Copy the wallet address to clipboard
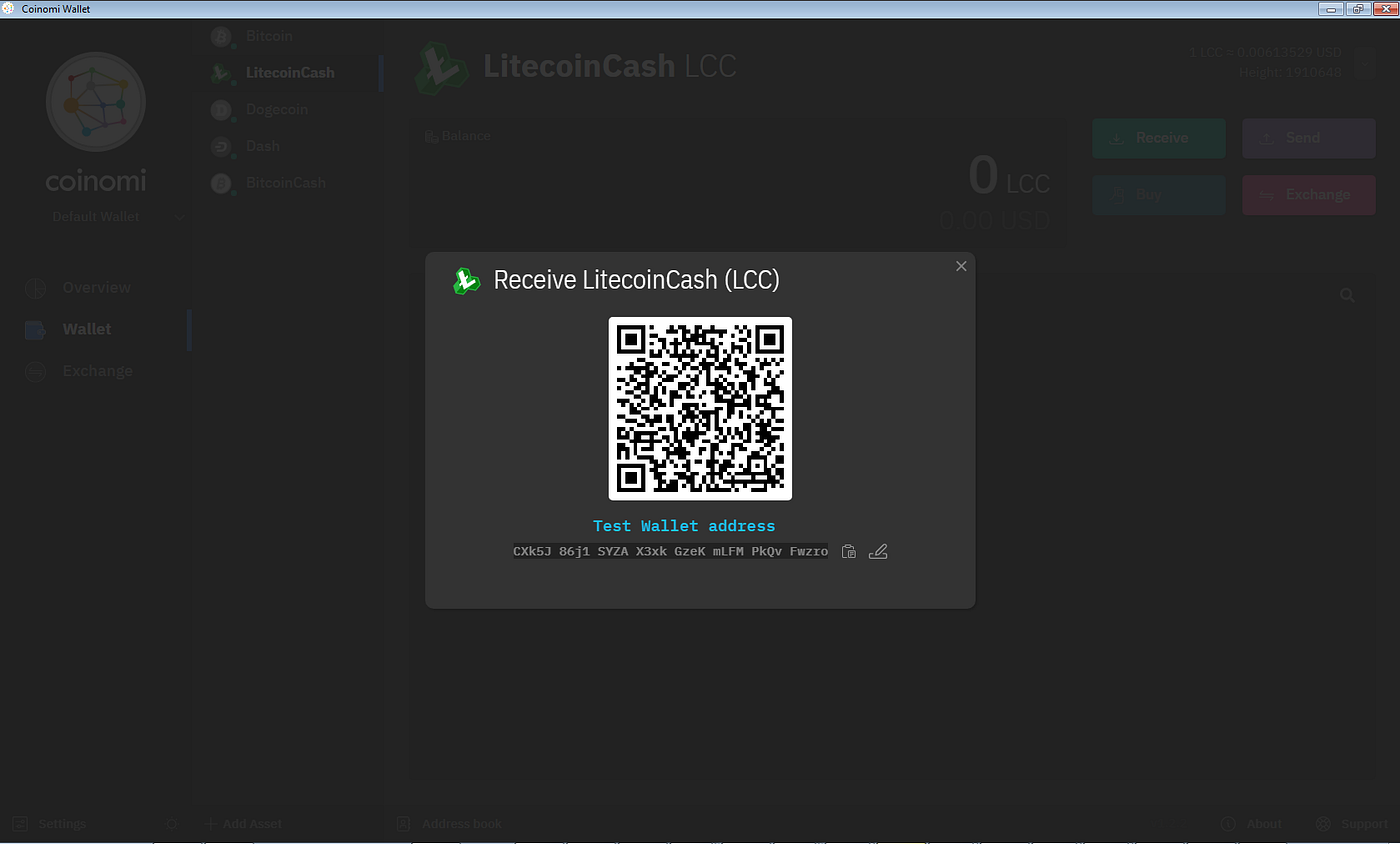The height and width of the screenshot is (844, 1400). [x=848, y=551]
